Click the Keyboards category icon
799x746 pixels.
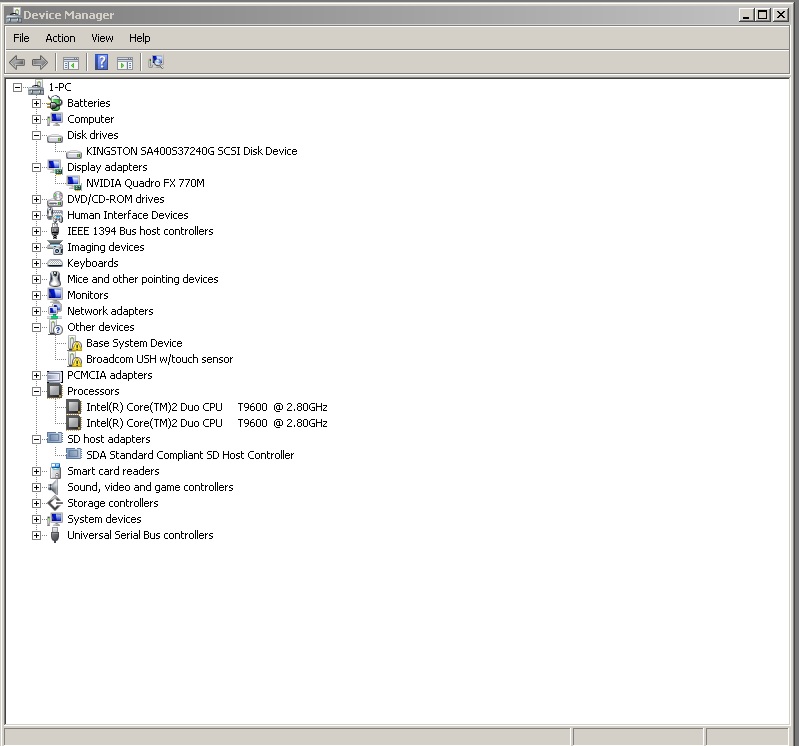coord(55,263)
